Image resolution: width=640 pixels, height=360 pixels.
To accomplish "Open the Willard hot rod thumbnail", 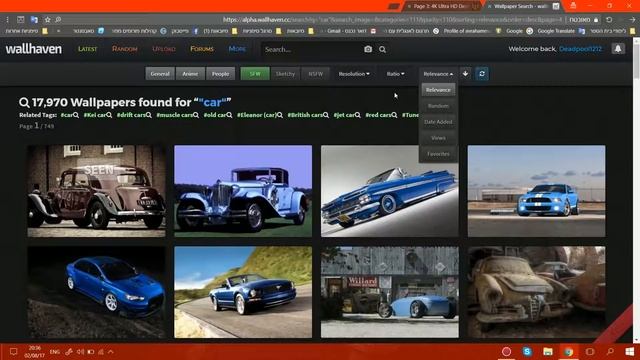I will tap(389, 292).
